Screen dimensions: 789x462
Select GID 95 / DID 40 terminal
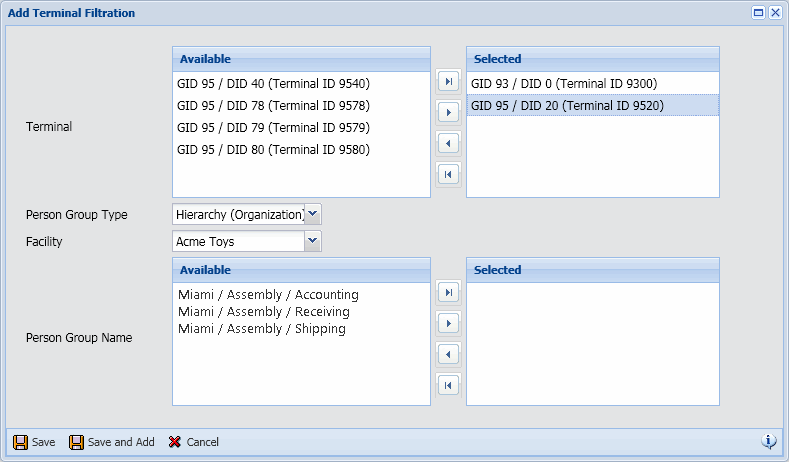pyautogui.click(x=273, y=84)
